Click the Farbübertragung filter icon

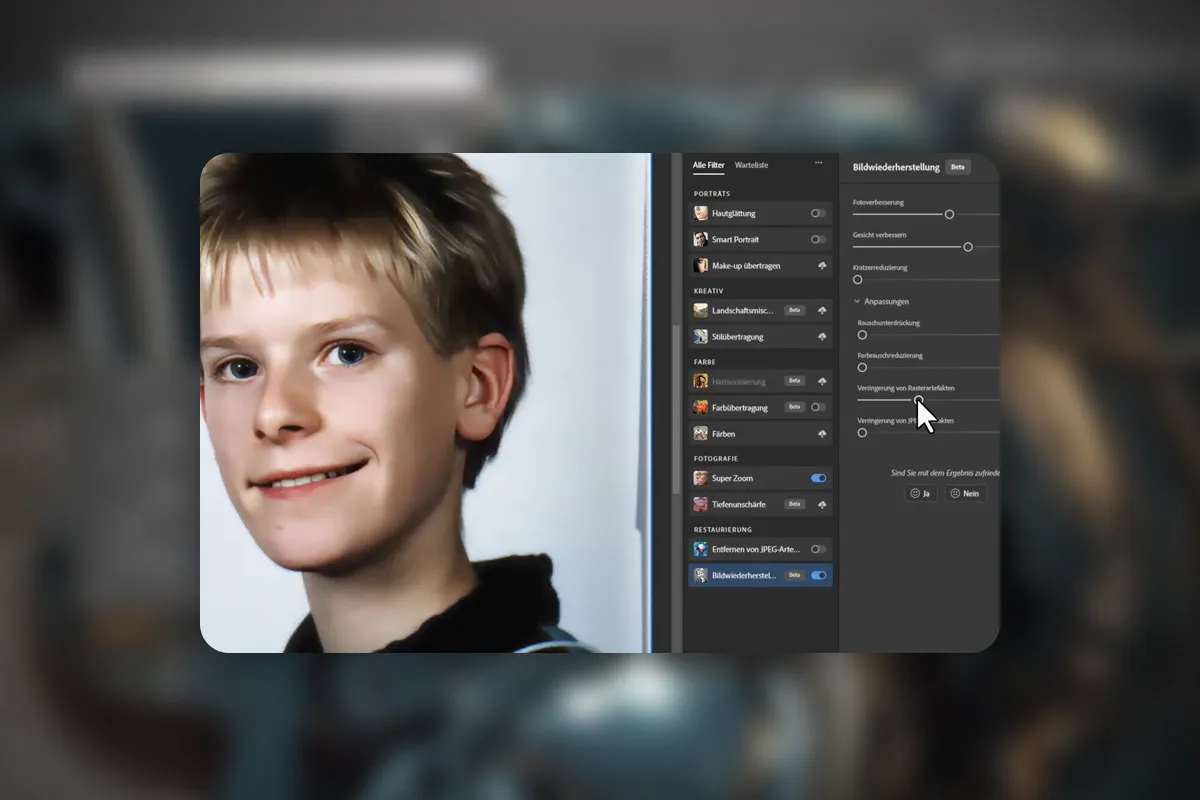pyautogui.click(x=701, y=407)
